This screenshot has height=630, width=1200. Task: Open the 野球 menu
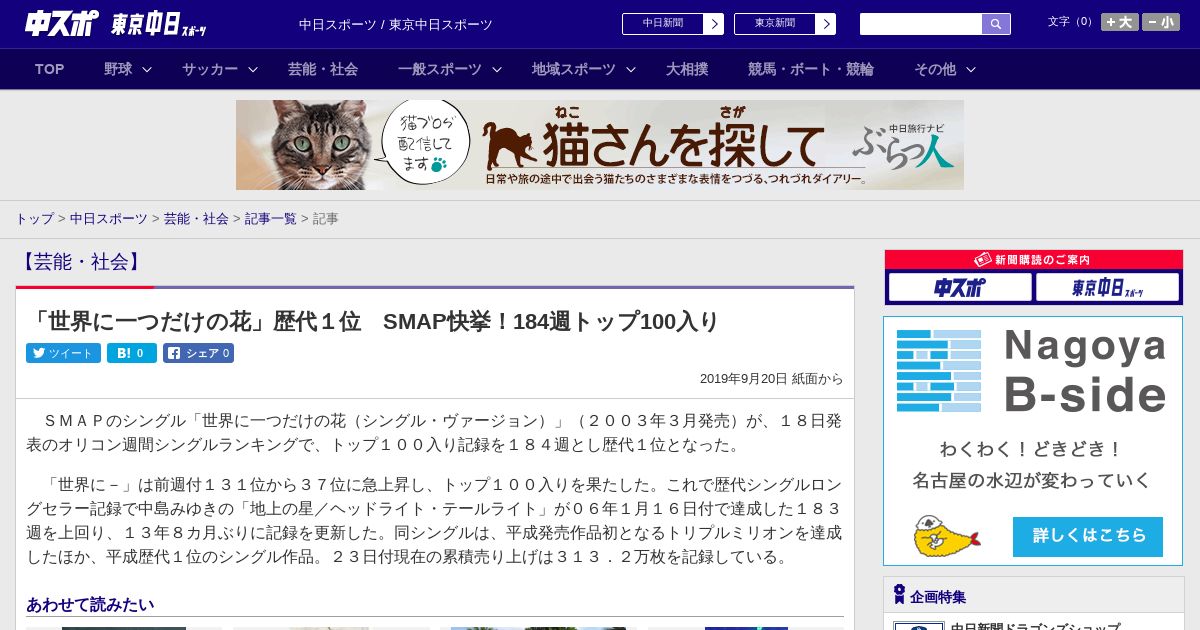tap(118, 69)
